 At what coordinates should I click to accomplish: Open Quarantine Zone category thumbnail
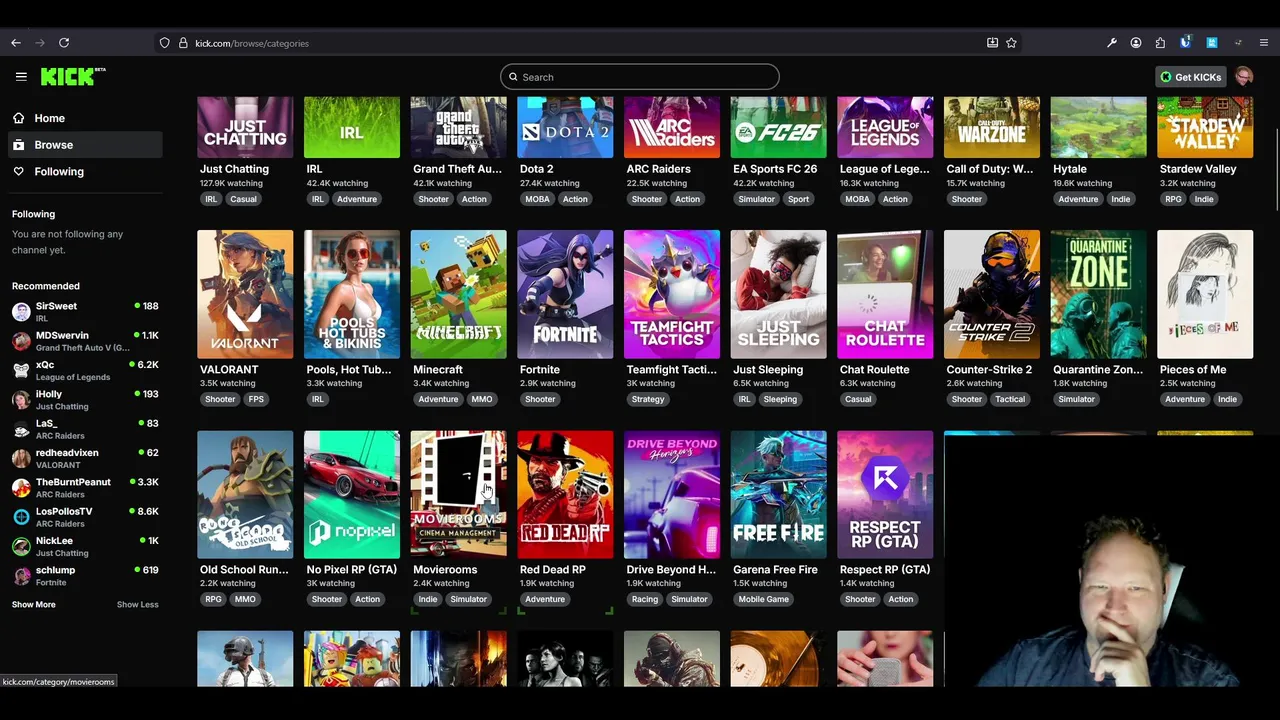pos(1098,294)
